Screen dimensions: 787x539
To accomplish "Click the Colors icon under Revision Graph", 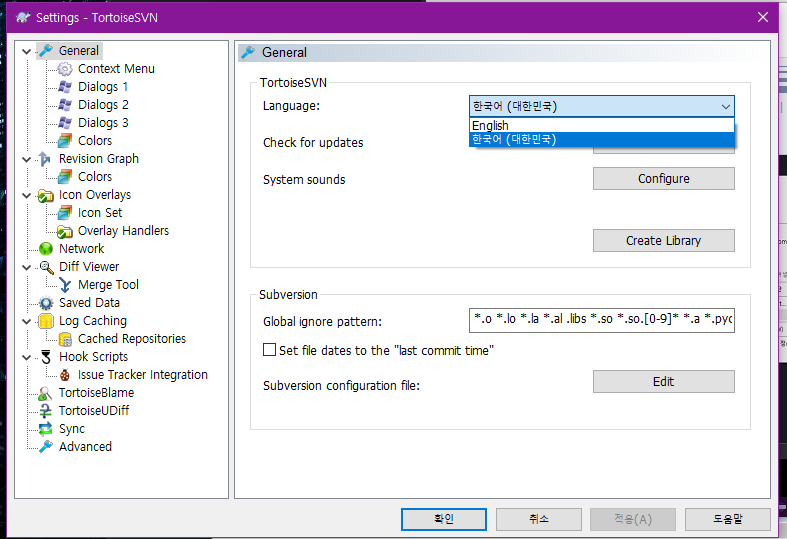I will coord(65,177).
